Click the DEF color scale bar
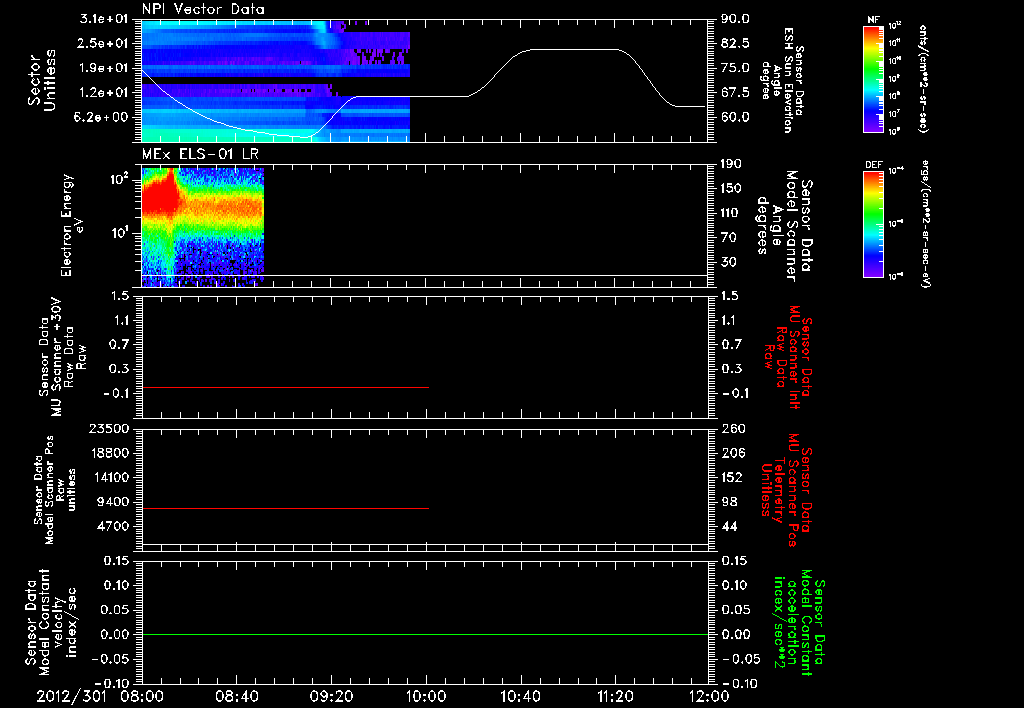The width and height of the screenshot is (1024, 708). pyautogui.click(x=874, y=224)
